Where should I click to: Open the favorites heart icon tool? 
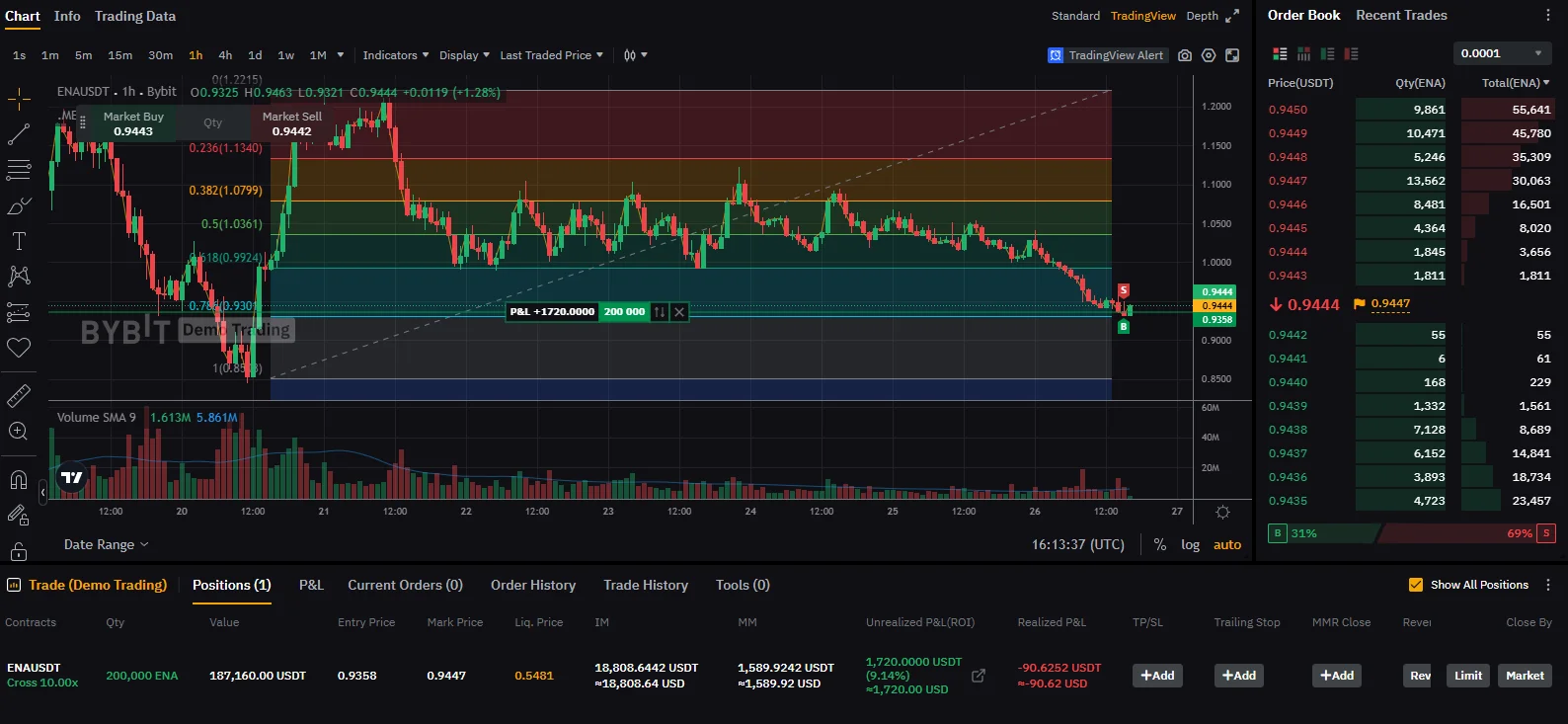click(x=19, y=348)
